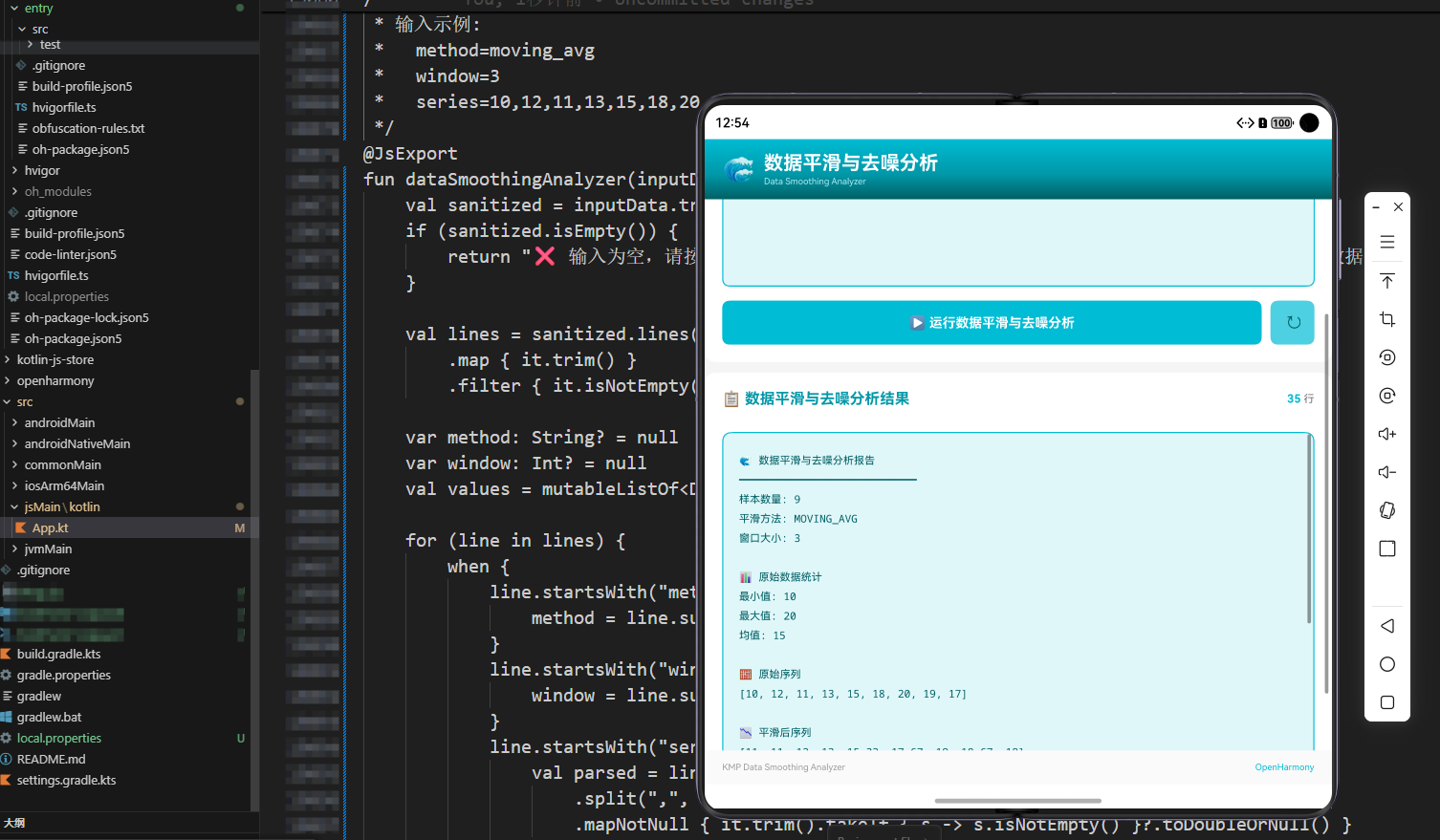Click the battery 100 indicator in status bar
The image size is (1440, 840).
click(x=1282, y=123)
